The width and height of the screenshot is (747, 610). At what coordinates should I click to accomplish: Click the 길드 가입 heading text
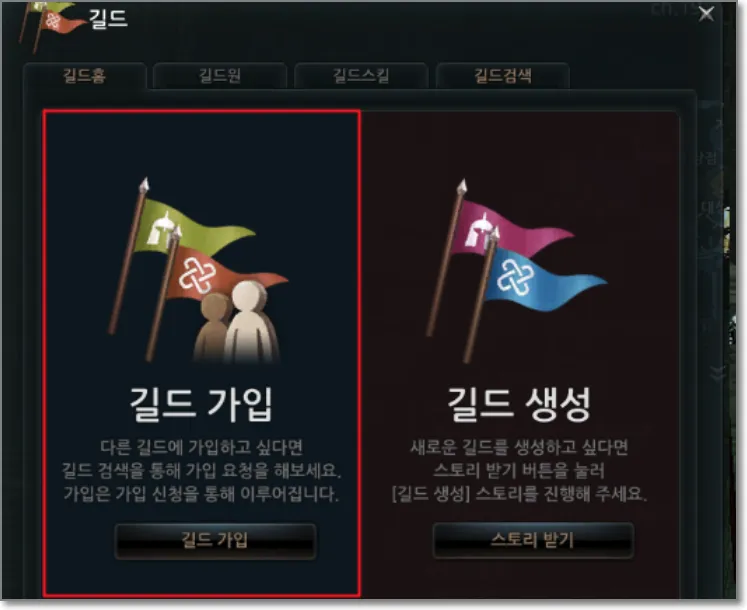coord(201,404)
